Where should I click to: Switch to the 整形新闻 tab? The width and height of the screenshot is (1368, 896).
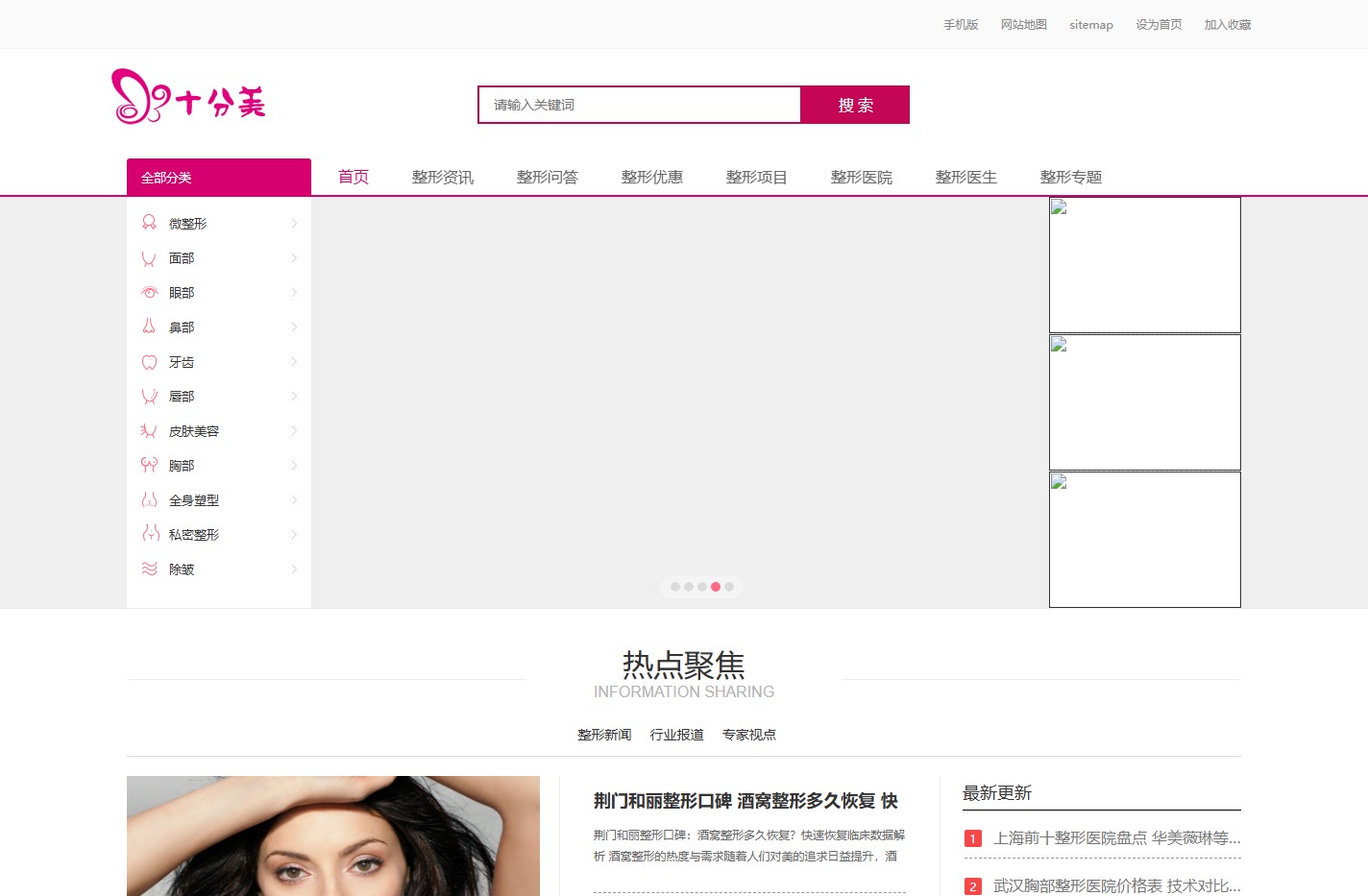point(604,735)
